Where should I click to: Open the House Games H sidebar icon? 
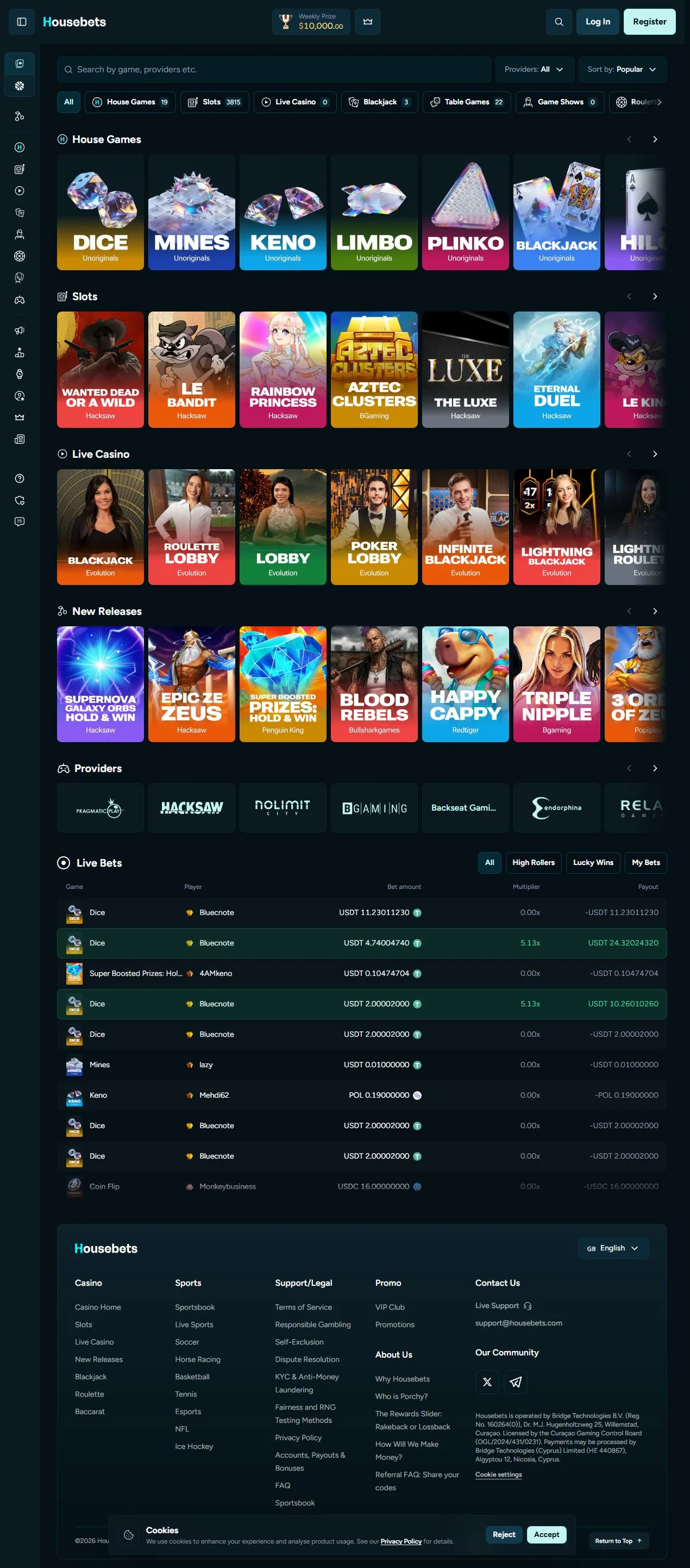(20, 147)
